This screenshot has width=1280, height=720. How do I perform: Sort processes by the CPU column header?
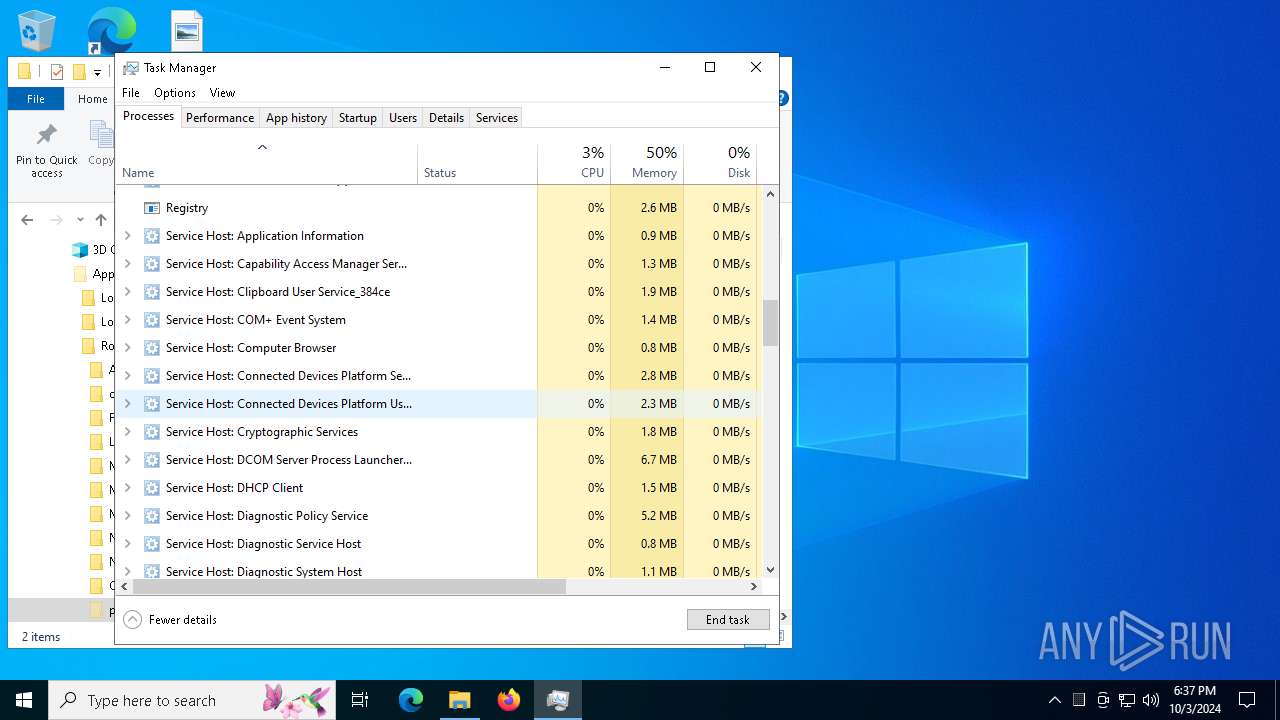tap(574, 163)
